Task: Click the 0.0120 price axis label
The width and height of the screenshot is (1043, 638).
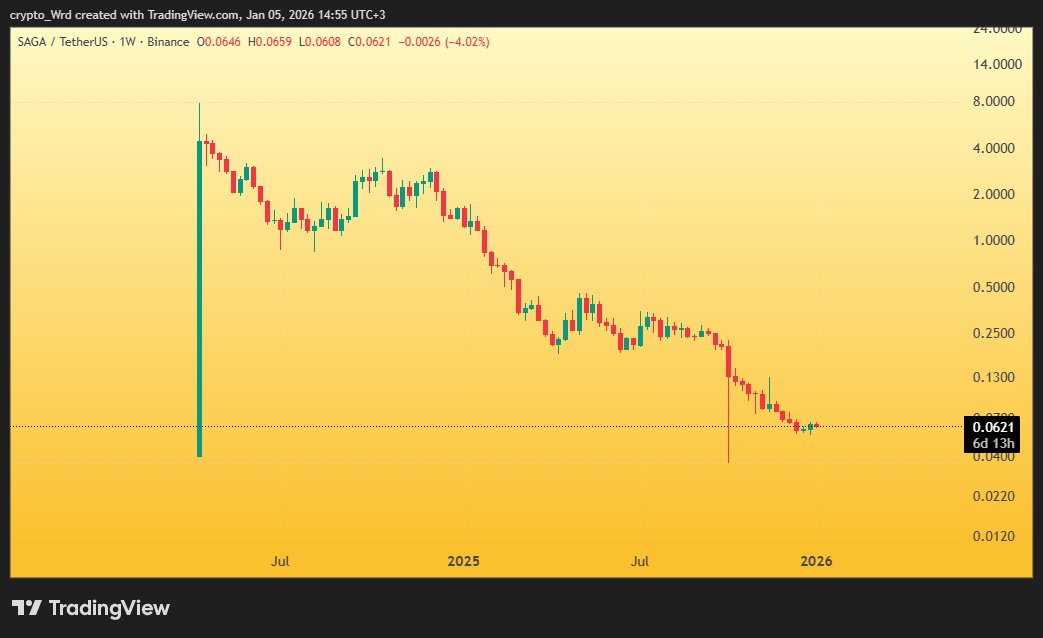Action: (x=994, y=536)
